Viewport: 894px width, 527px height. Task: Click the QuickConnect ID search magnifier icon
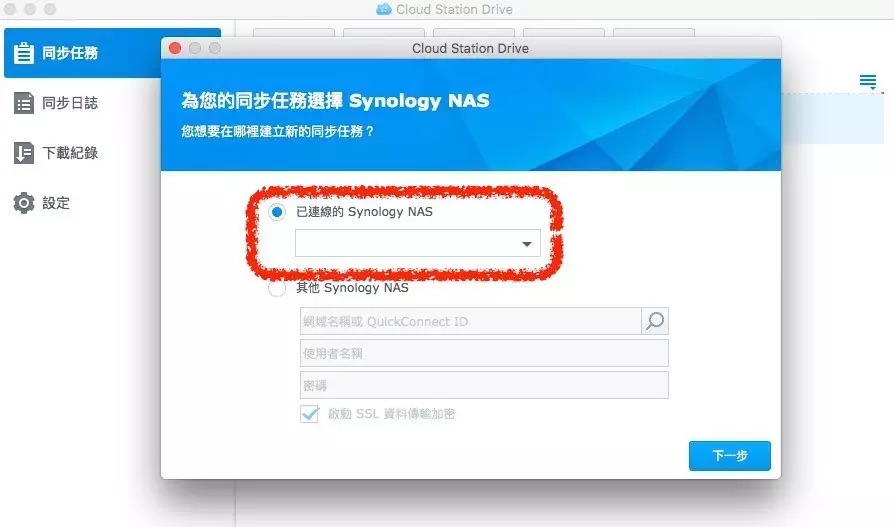[655, 321]
